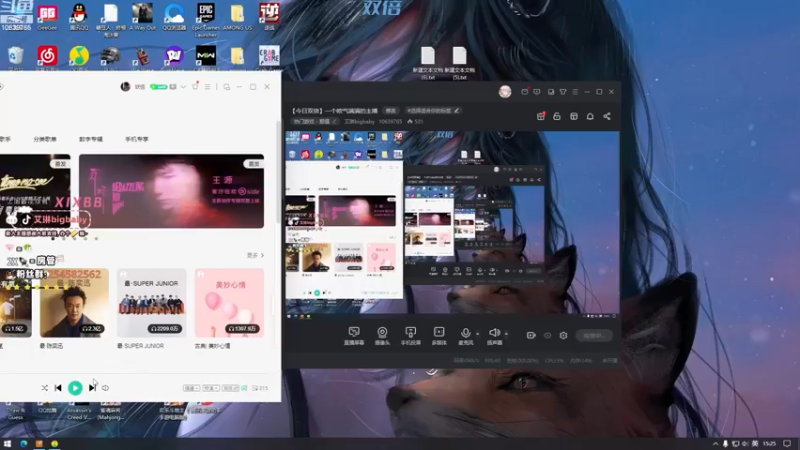This screenshot has height=450, width=800.
Task: Select 直播屏幕 screen capture source
Action: (x=354, y=336)
